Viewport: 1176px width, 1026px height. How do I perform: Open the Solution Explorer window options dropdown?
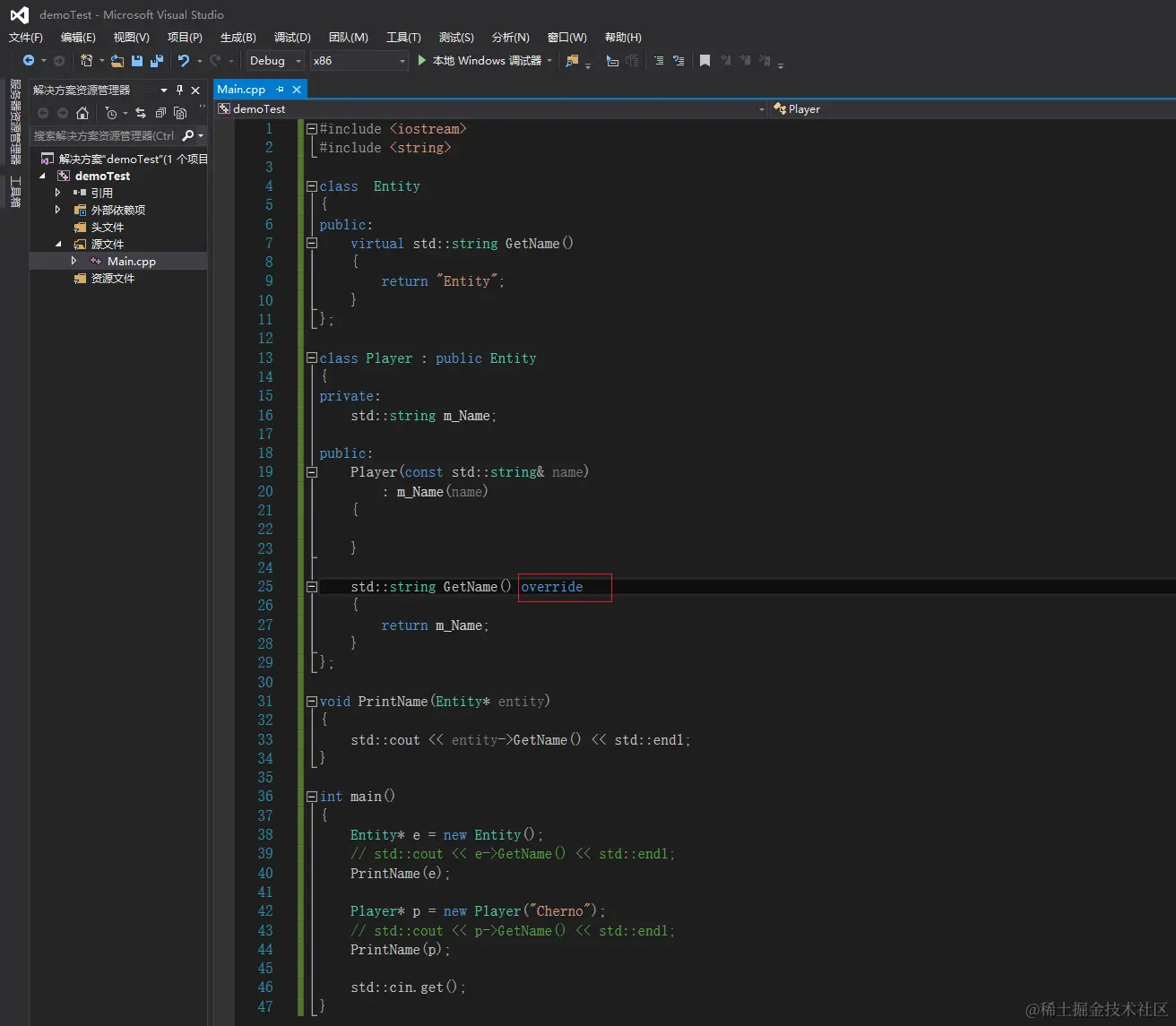tap(164, 90)
